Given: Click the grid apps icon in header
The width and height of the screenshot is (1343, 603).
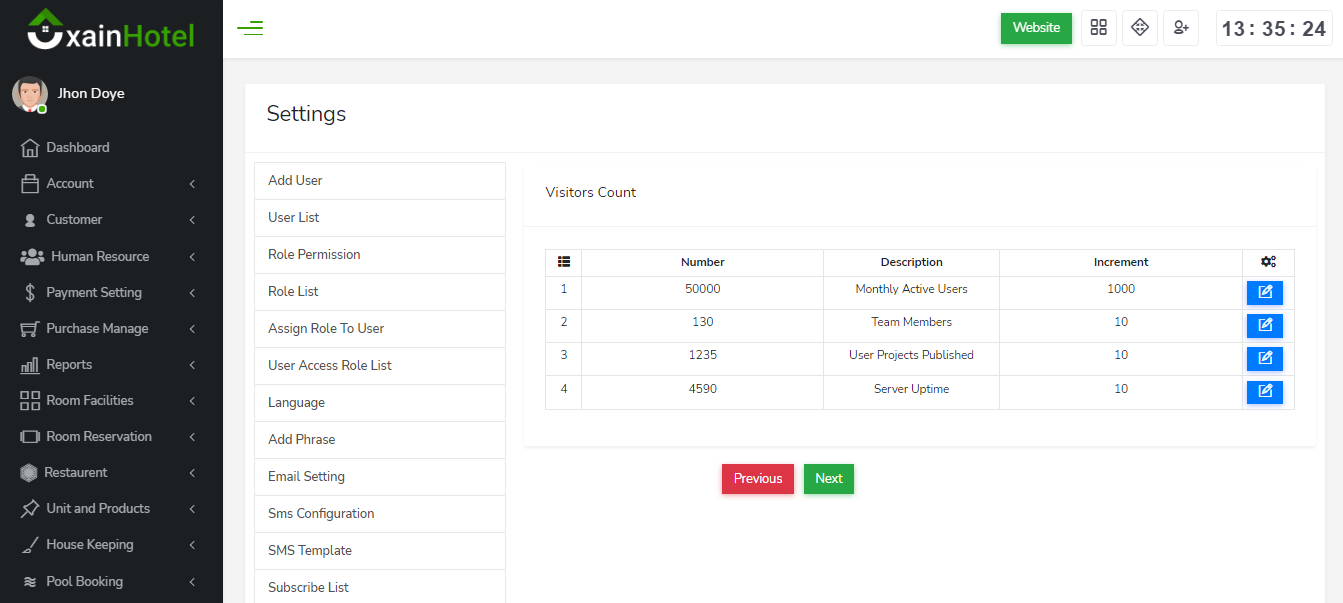Looking at the screenshot, I should point(1098,28).
